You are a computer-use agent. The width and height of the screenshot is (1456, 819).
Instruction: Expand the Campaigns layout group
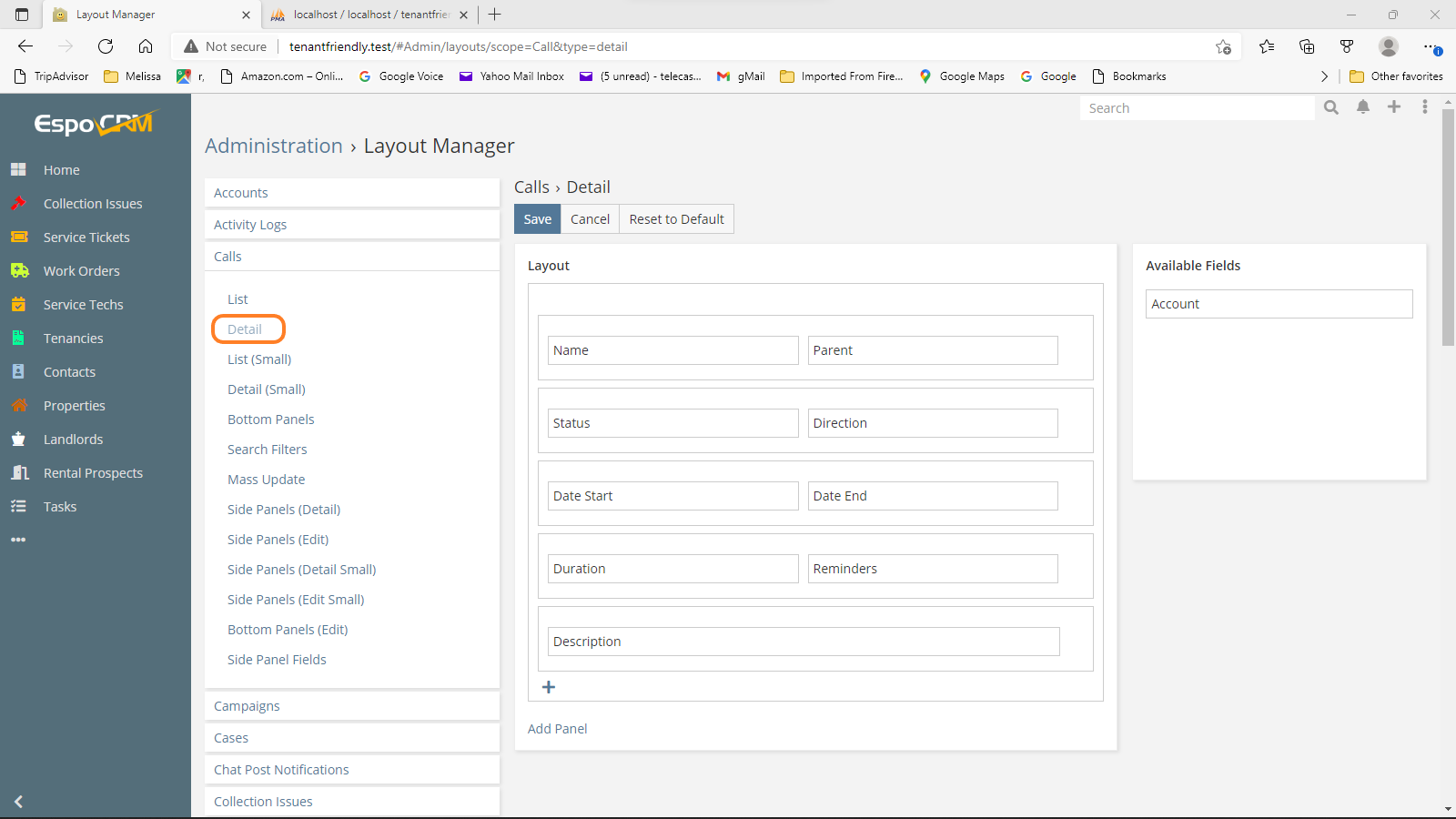tap(247, 706)
